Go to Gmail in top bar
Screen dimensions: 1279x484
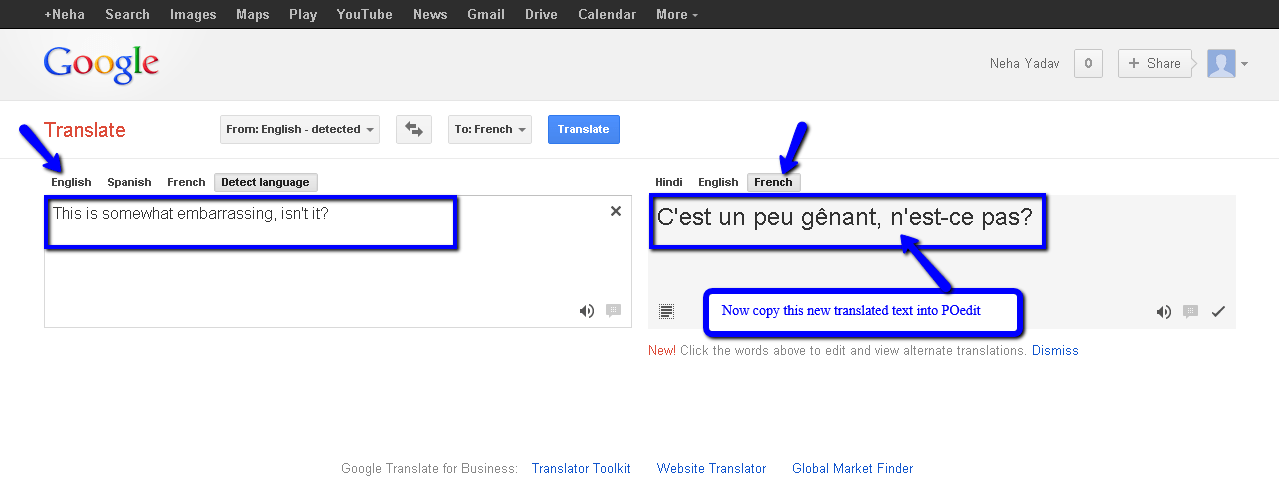coord(486,14)
